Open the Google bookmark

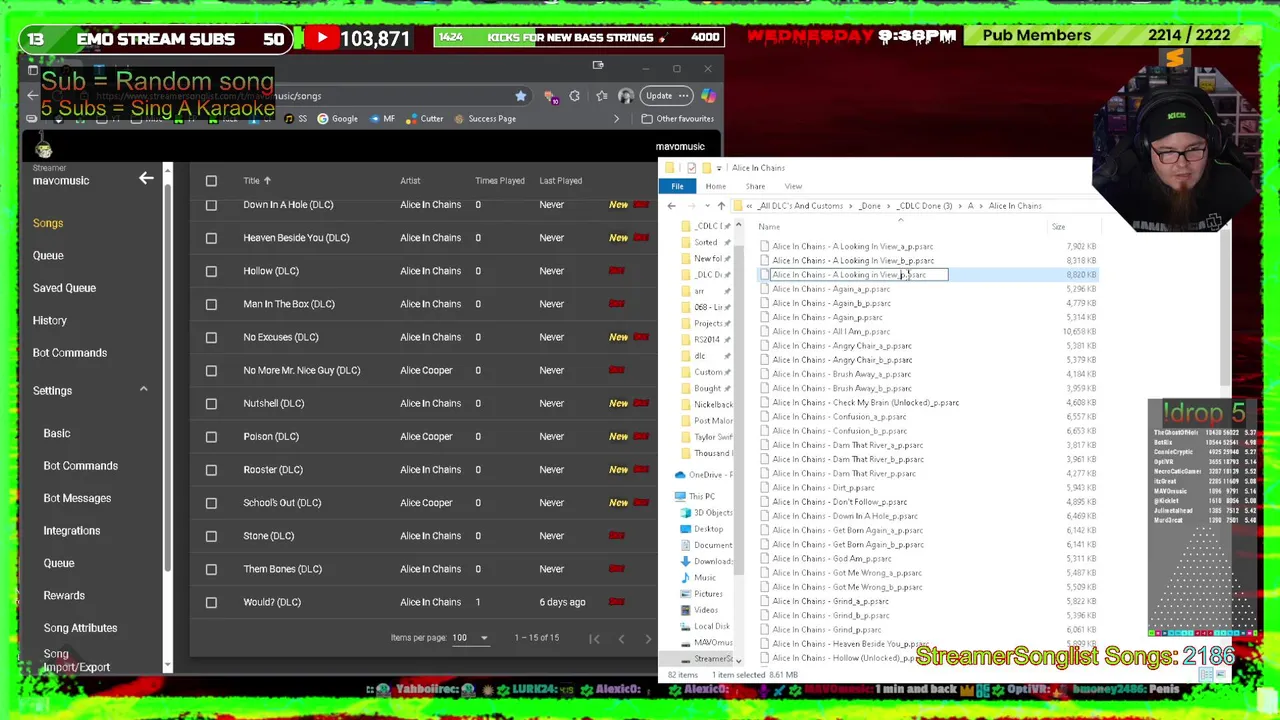click(337, 118)
